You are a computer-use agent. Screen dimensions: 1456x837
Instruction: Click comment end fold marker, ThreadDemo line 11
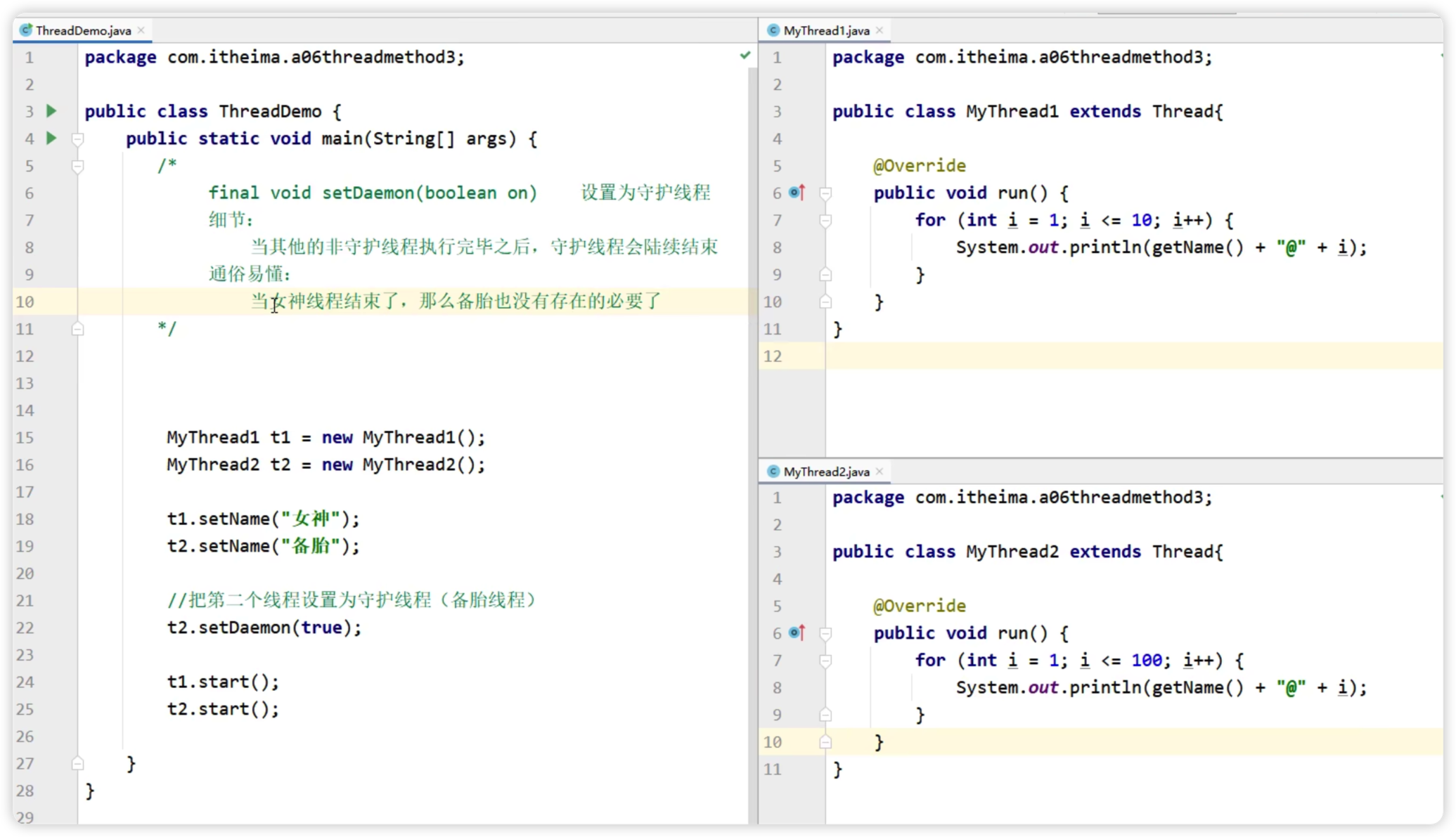[78, 329]
